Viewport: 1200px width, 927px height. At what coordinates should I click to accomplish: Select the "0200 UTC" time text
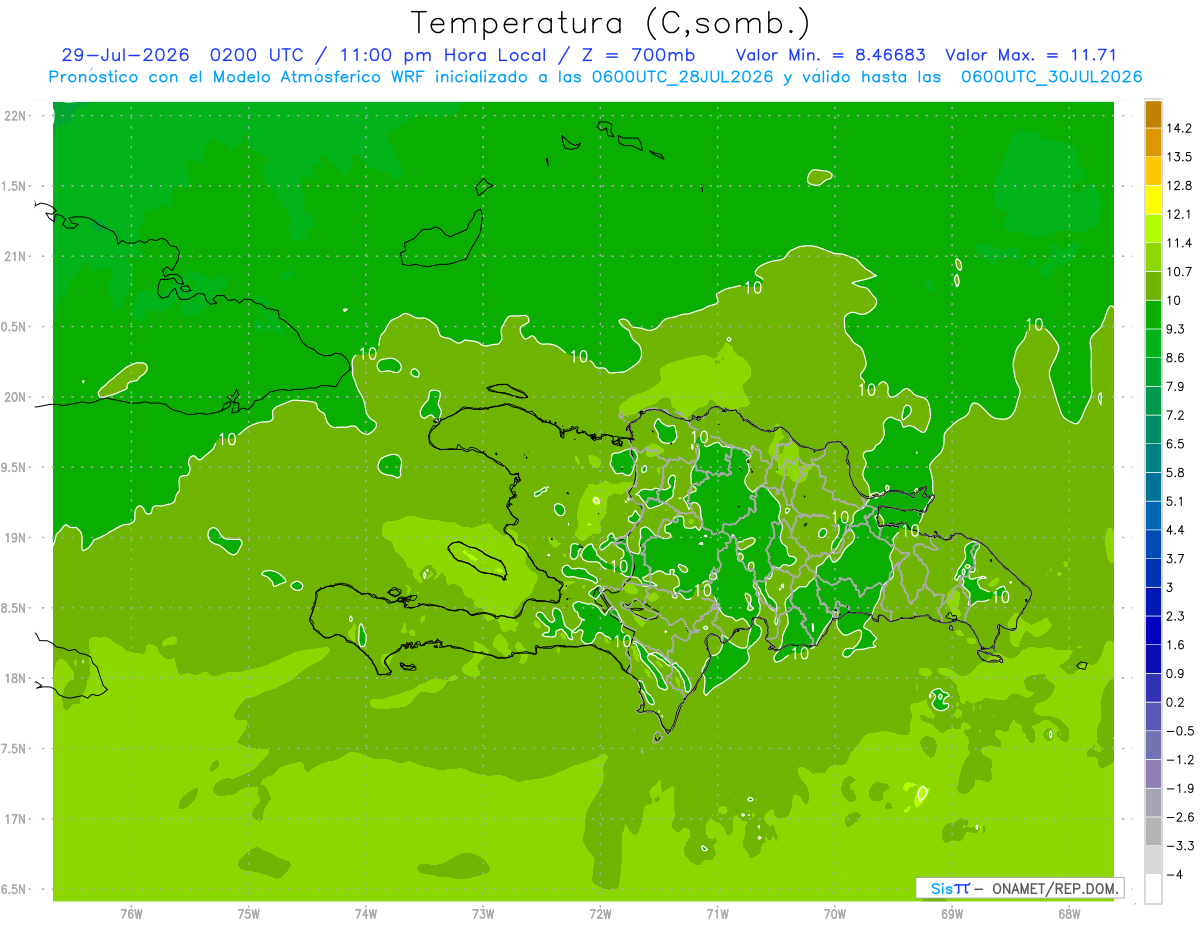[260, 55]
